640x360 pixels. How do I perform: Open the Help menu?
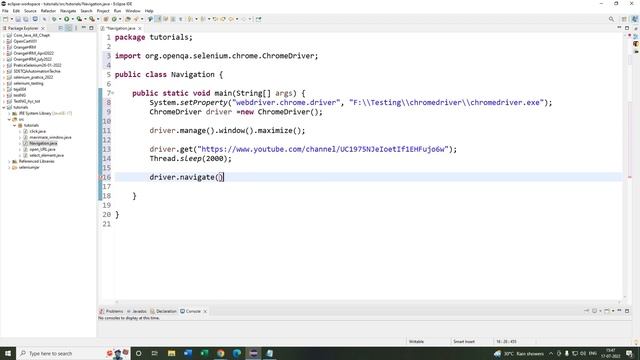pyautogui.click(x=149, y=11)
